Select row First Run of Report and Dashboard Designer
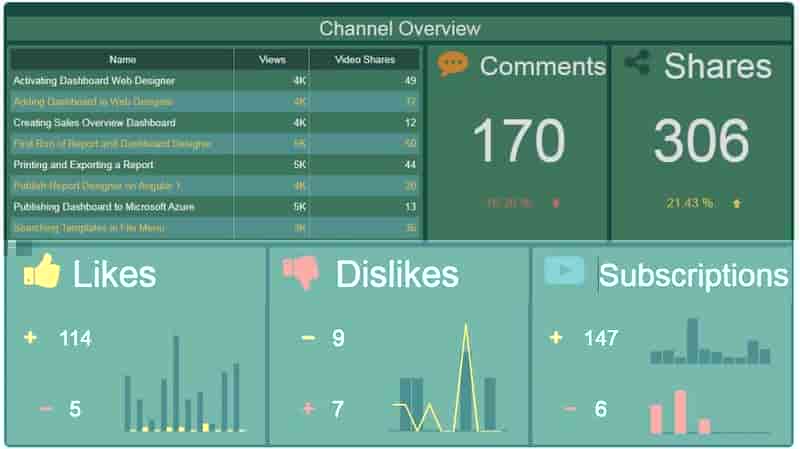The image size is (800, 449). tap(215, 143)
